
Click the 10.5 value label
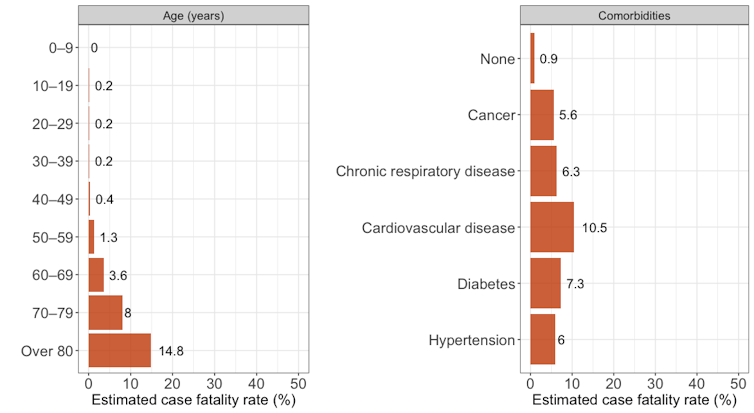(x=594, y=228)
